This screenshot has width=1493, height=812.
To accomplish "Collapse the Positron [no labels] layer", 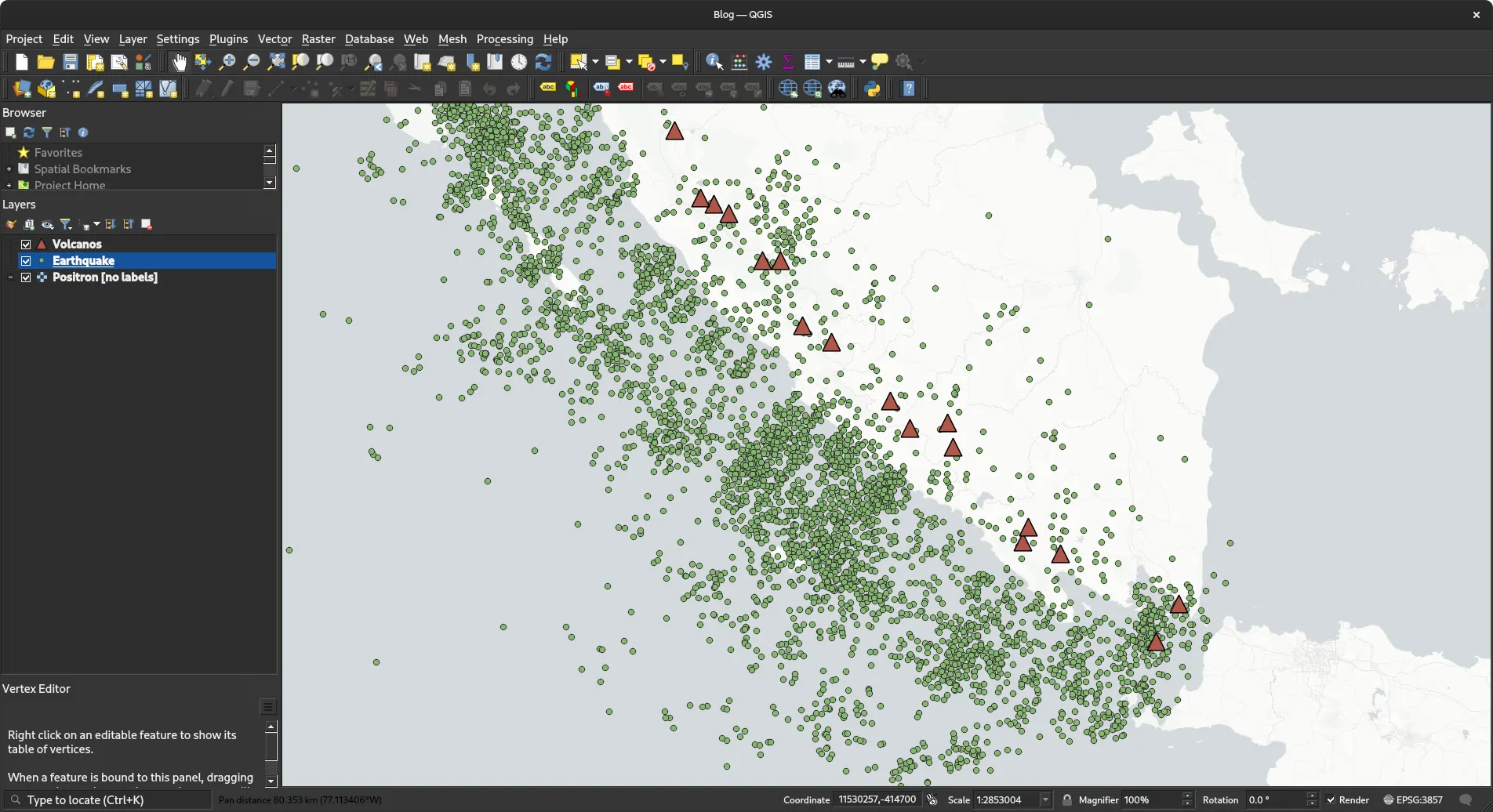I will tap(10, 277).
